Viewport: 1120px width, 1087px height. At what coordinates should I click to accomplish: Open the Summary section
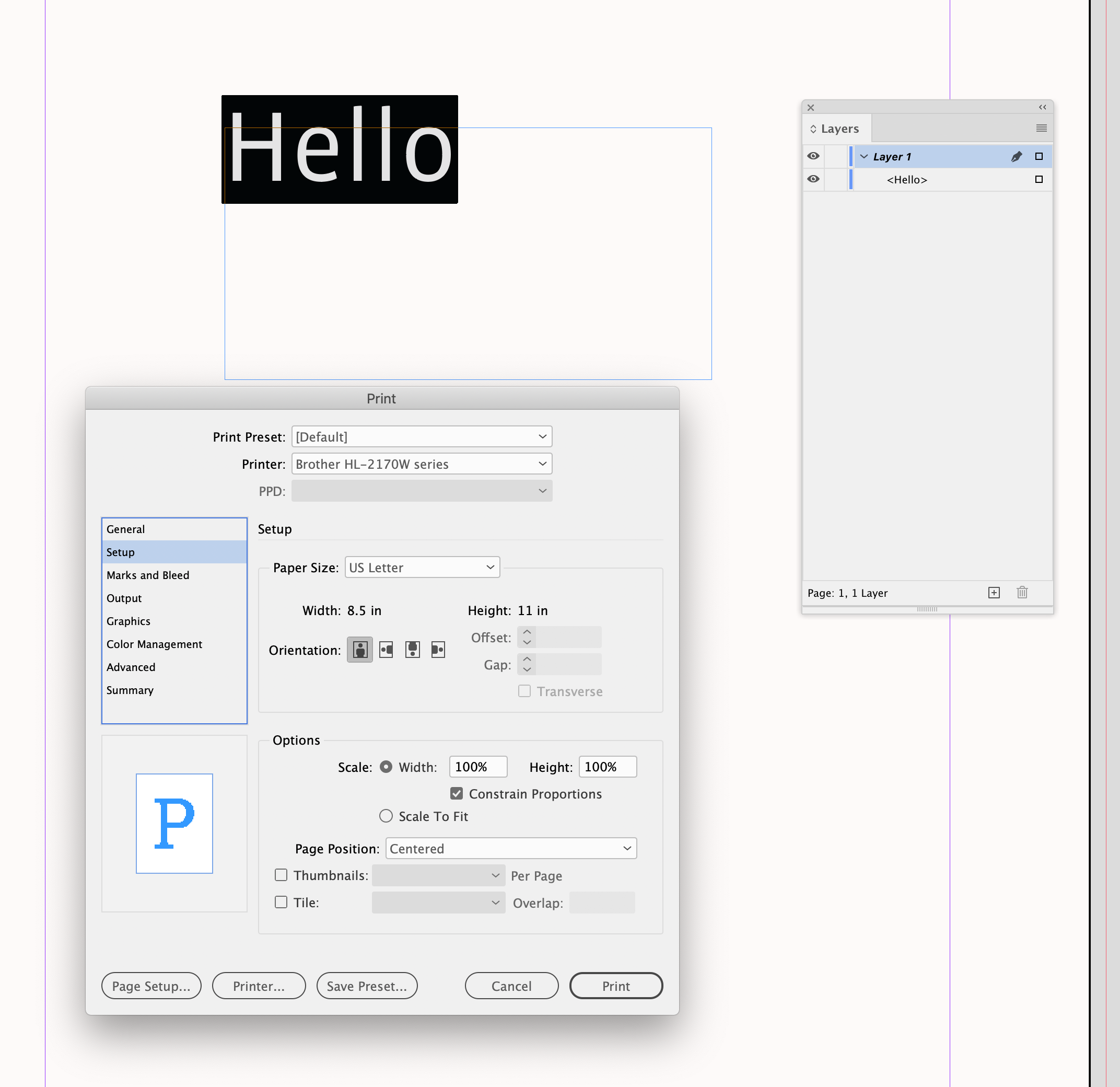click(130, 690)
